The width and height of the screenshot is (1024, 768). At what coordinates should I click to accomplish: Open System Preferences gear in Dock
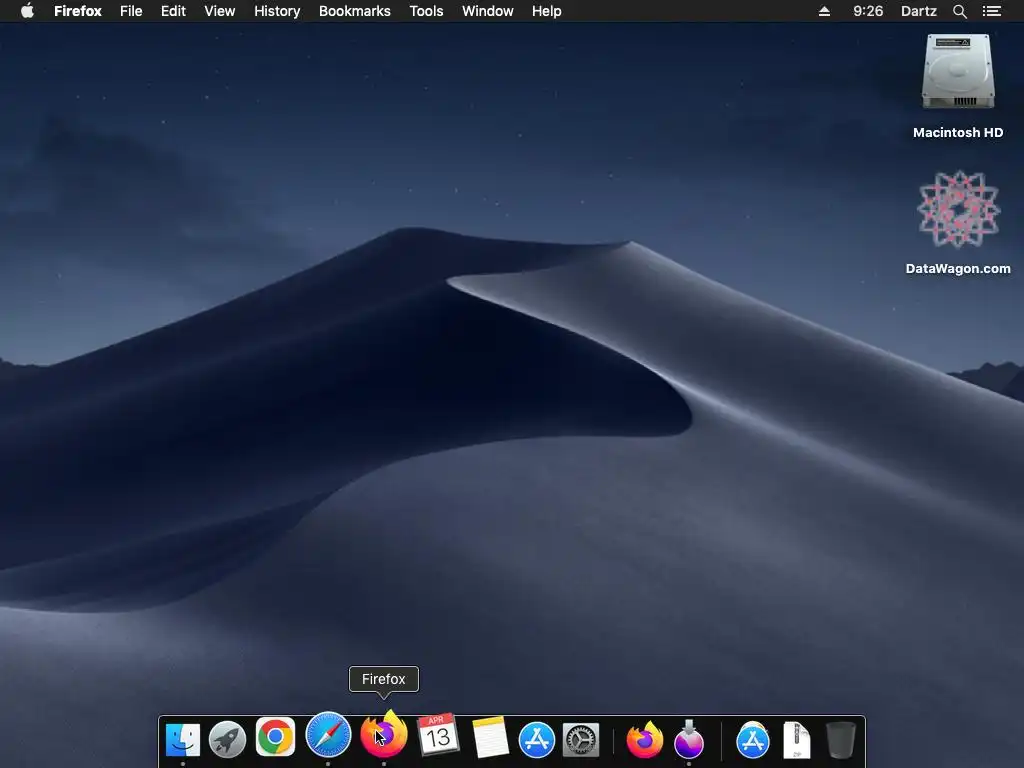point(581,740)
